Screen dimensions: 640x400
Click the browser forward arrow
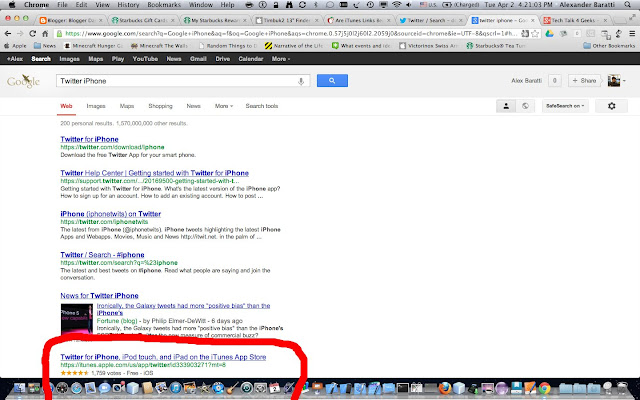tap(20, 33)
